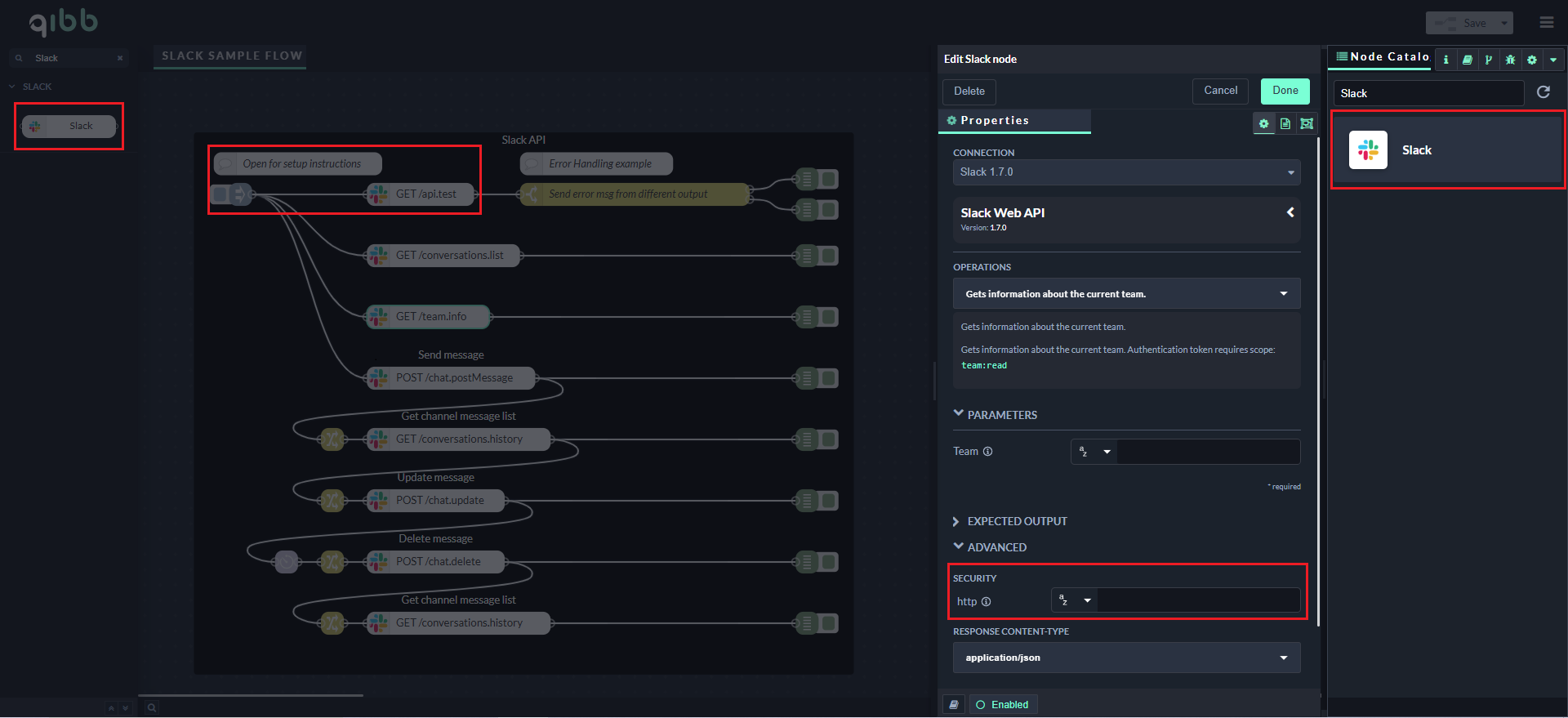
Task: Toggle the node Enabled state
Action: 1003,704
